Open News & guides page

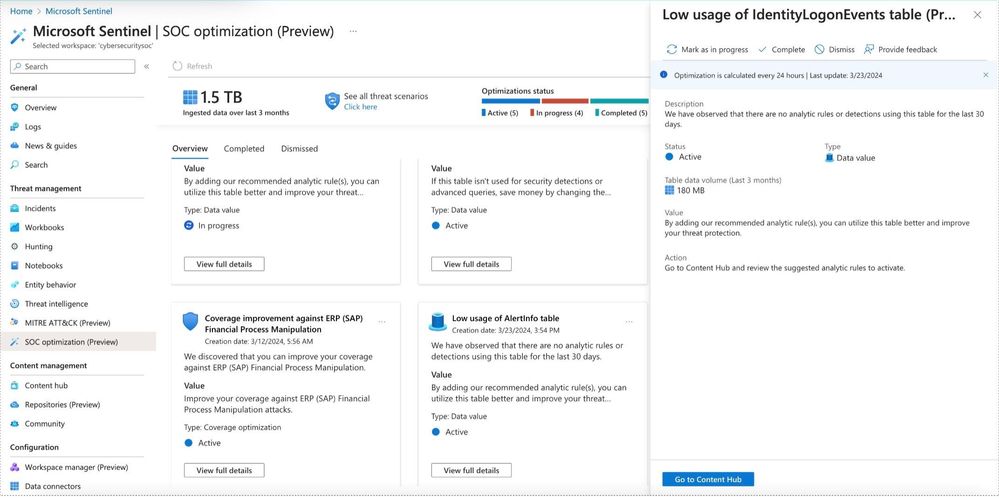50,146
